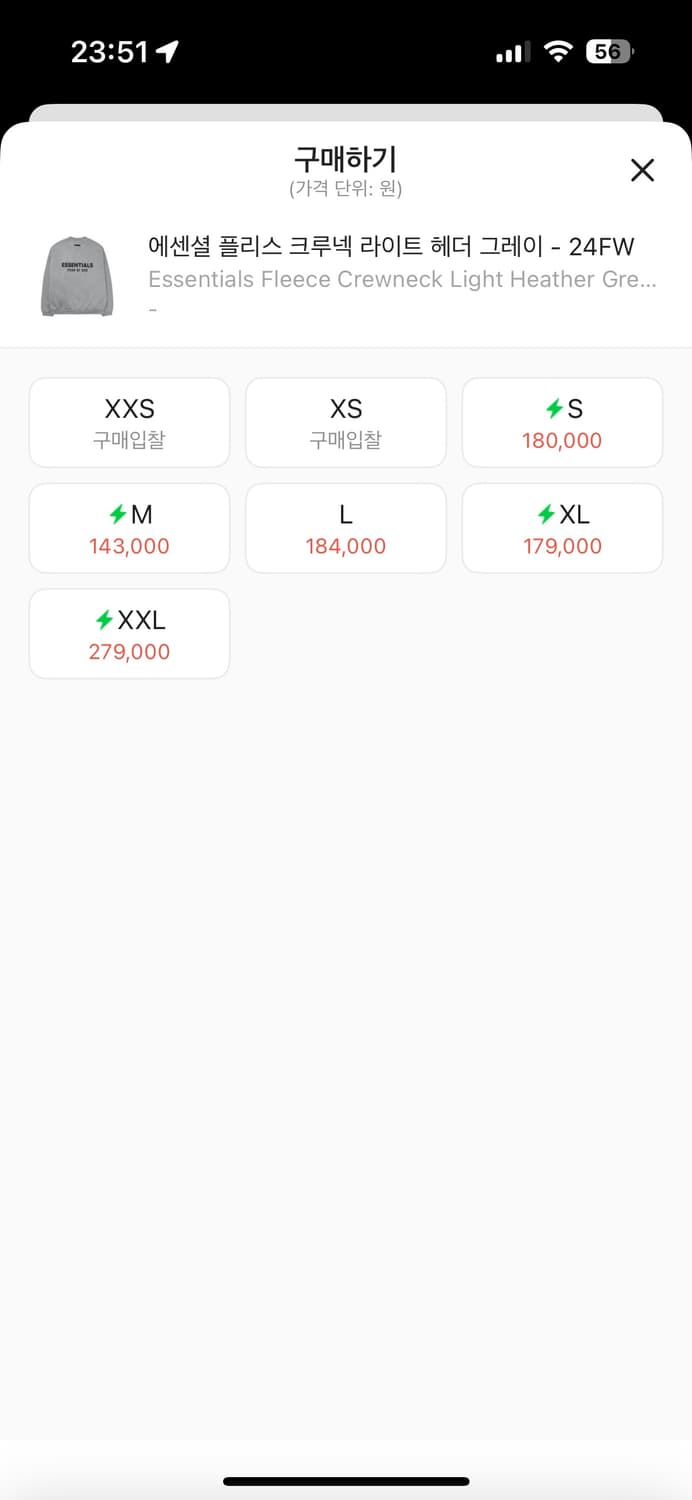Tap the English product name subtitle
The image size is (692, 1500).
(402, 279)
